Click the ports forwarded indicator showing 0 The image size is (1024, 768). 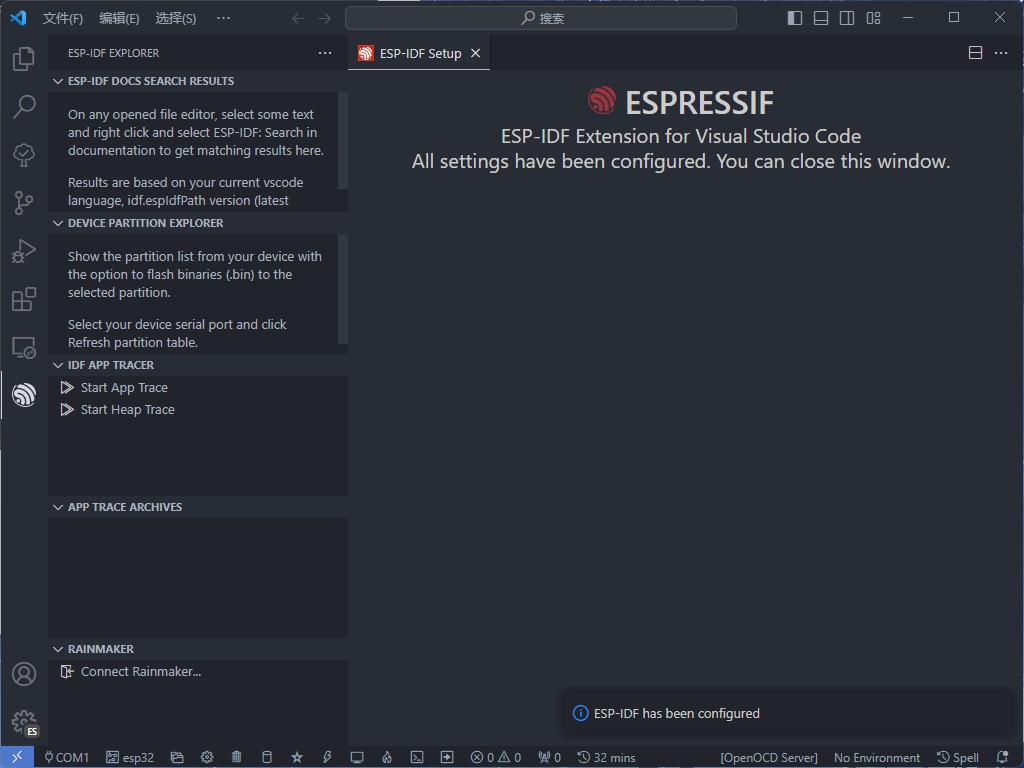(x=549, y=757)
